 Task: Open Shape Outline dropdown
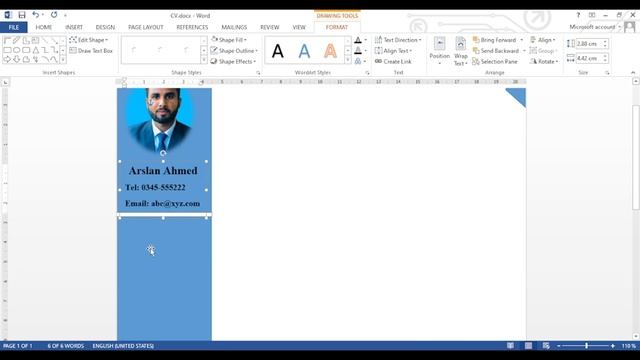(x=234, y=51)
